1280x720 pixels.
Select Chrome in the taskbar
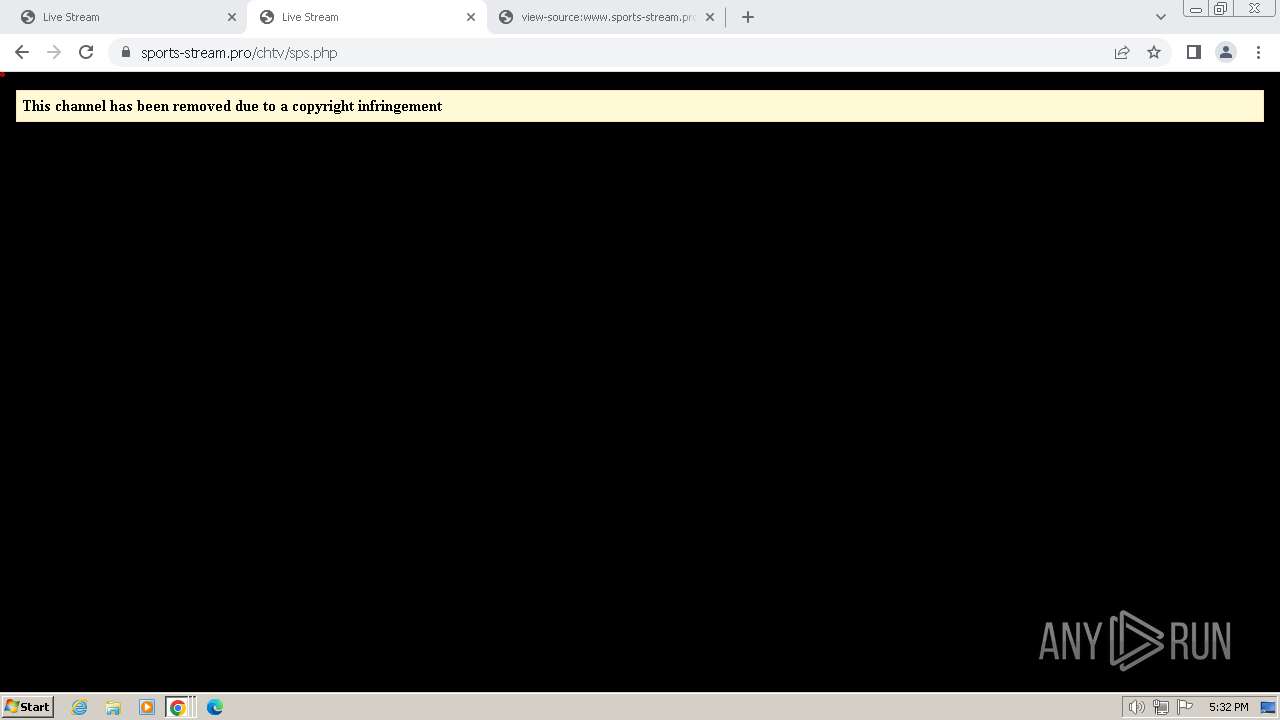[178, 707]
